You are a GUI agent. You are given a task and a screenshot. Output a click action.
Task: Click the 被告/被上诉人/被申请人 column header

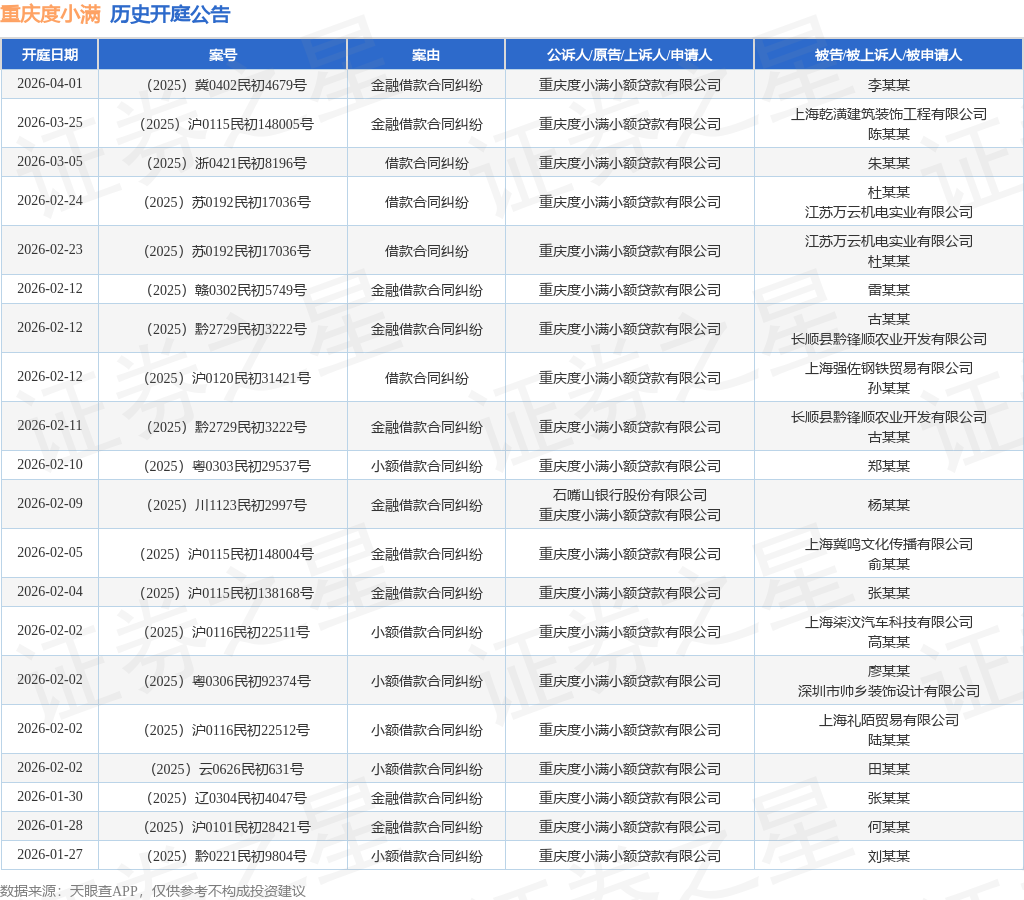pyautogui.click(x=888, y=55)
